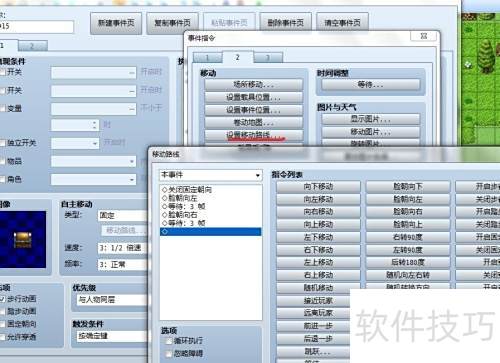Viewport: 500px width, 363px height.
Task: Open the 优先级 dropdown 与人物同层
Action: (x=112, y=300)
